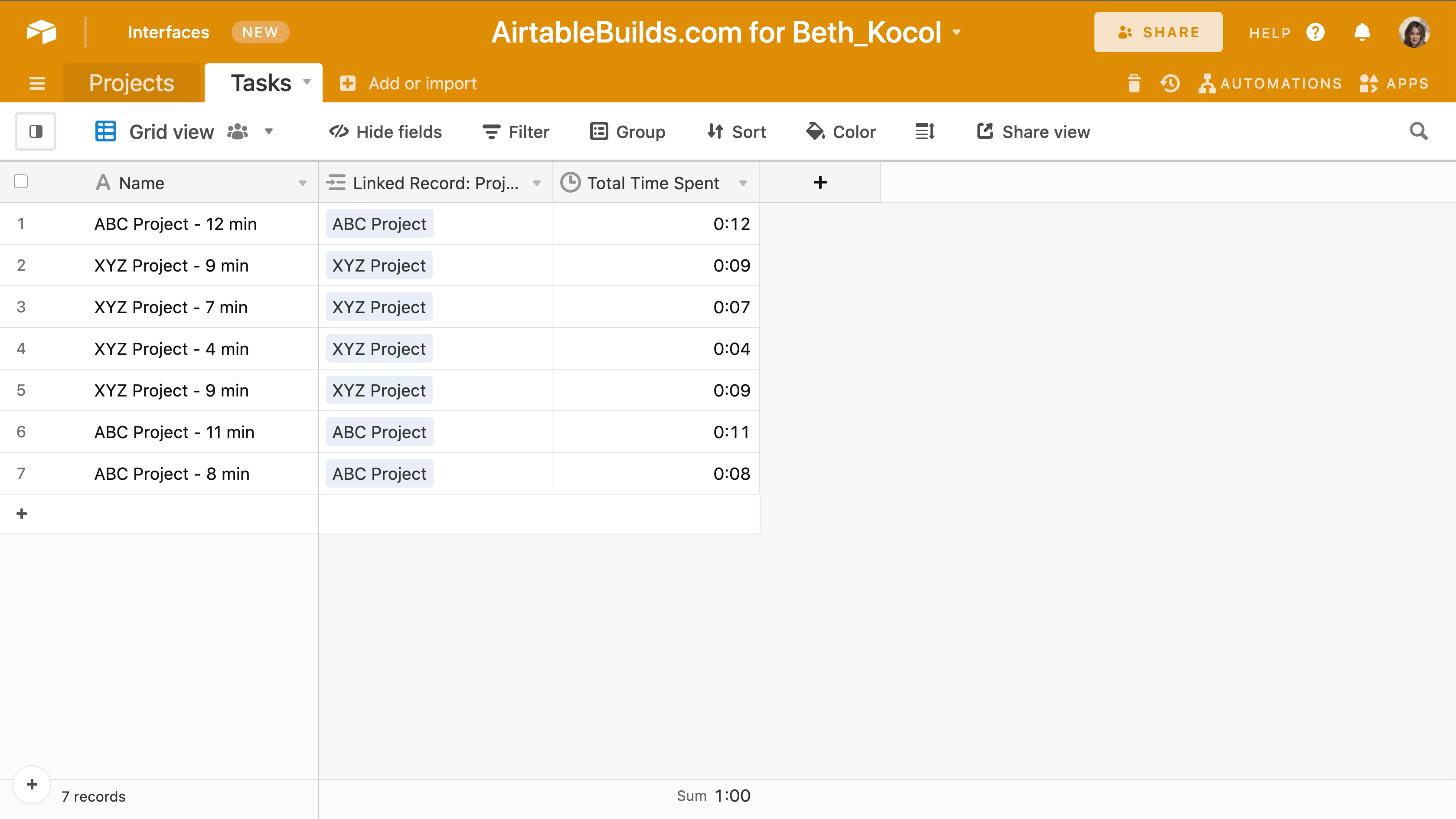The width and height of the screenshot is (1456, 819).
Task: Click the round add record button
Action: pyautogui.click(x=32, y=784)
